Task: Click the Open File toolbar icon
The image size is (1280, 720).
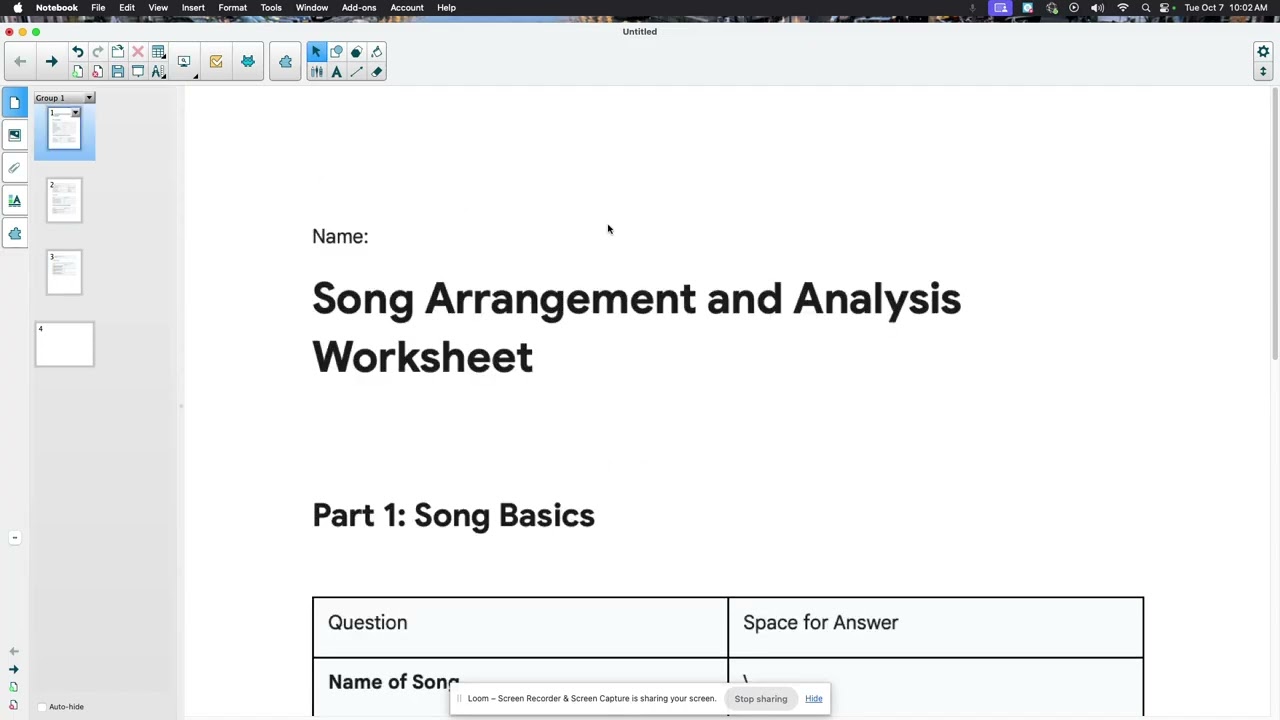Action: [117, 52]
